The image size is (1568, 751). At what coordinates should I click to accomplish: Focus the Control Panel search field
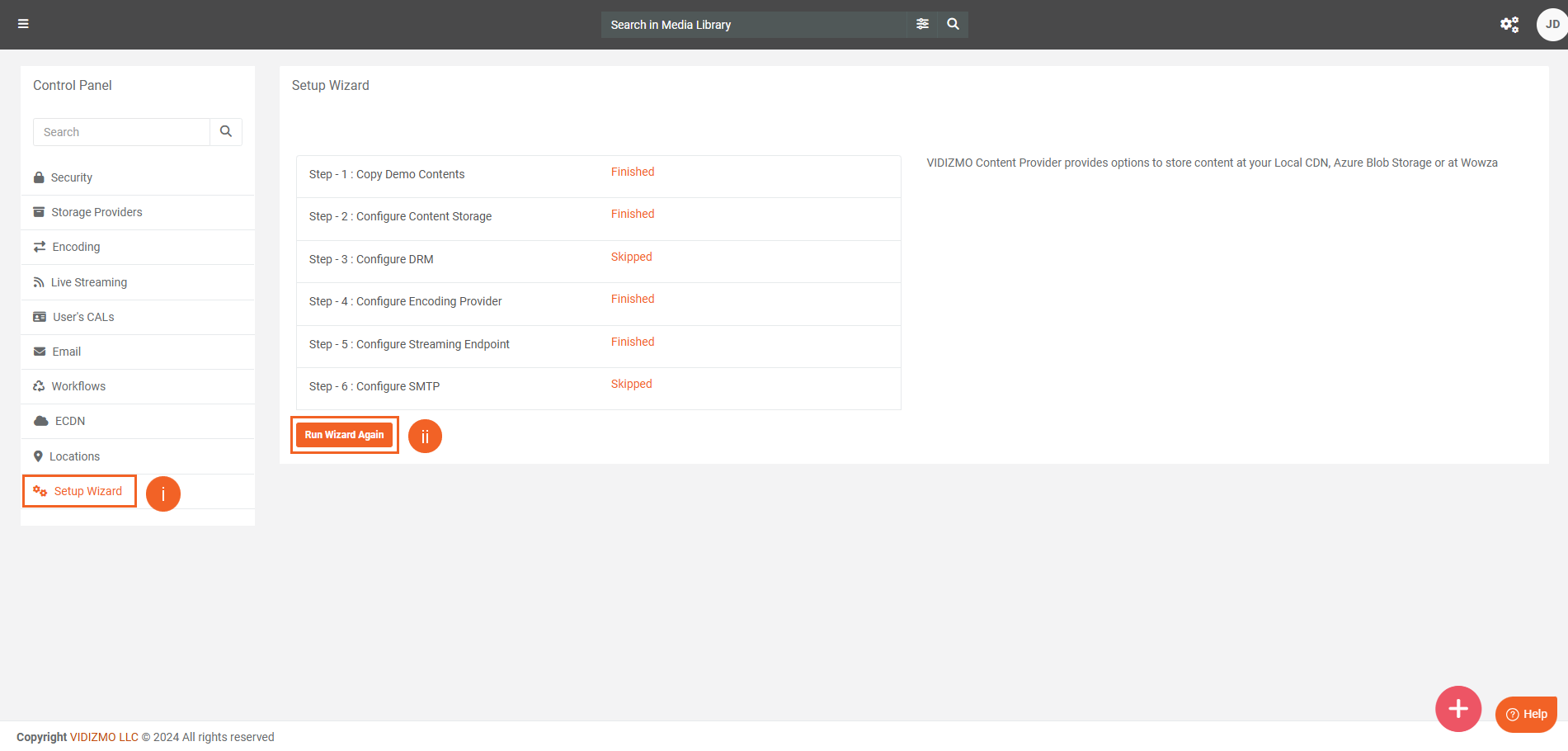pyautogui.click(x=122, y=132)
